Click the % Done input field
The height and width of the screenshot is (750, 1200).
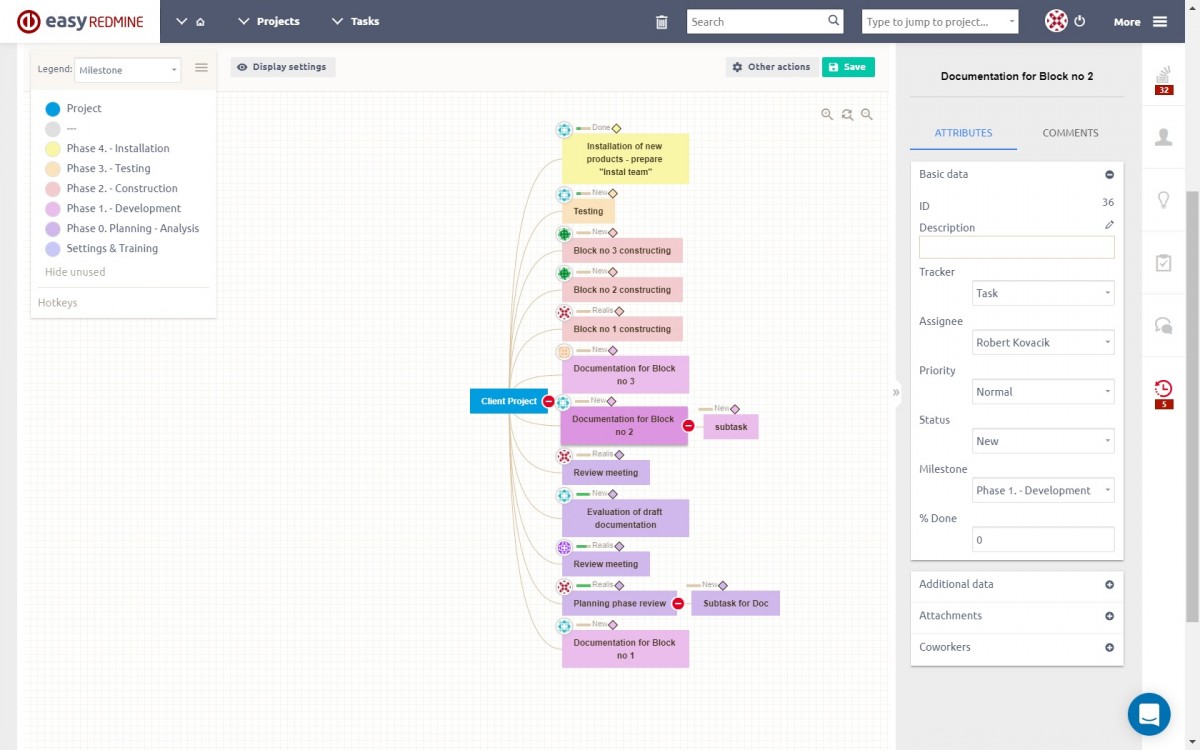tap(1043, 540)
